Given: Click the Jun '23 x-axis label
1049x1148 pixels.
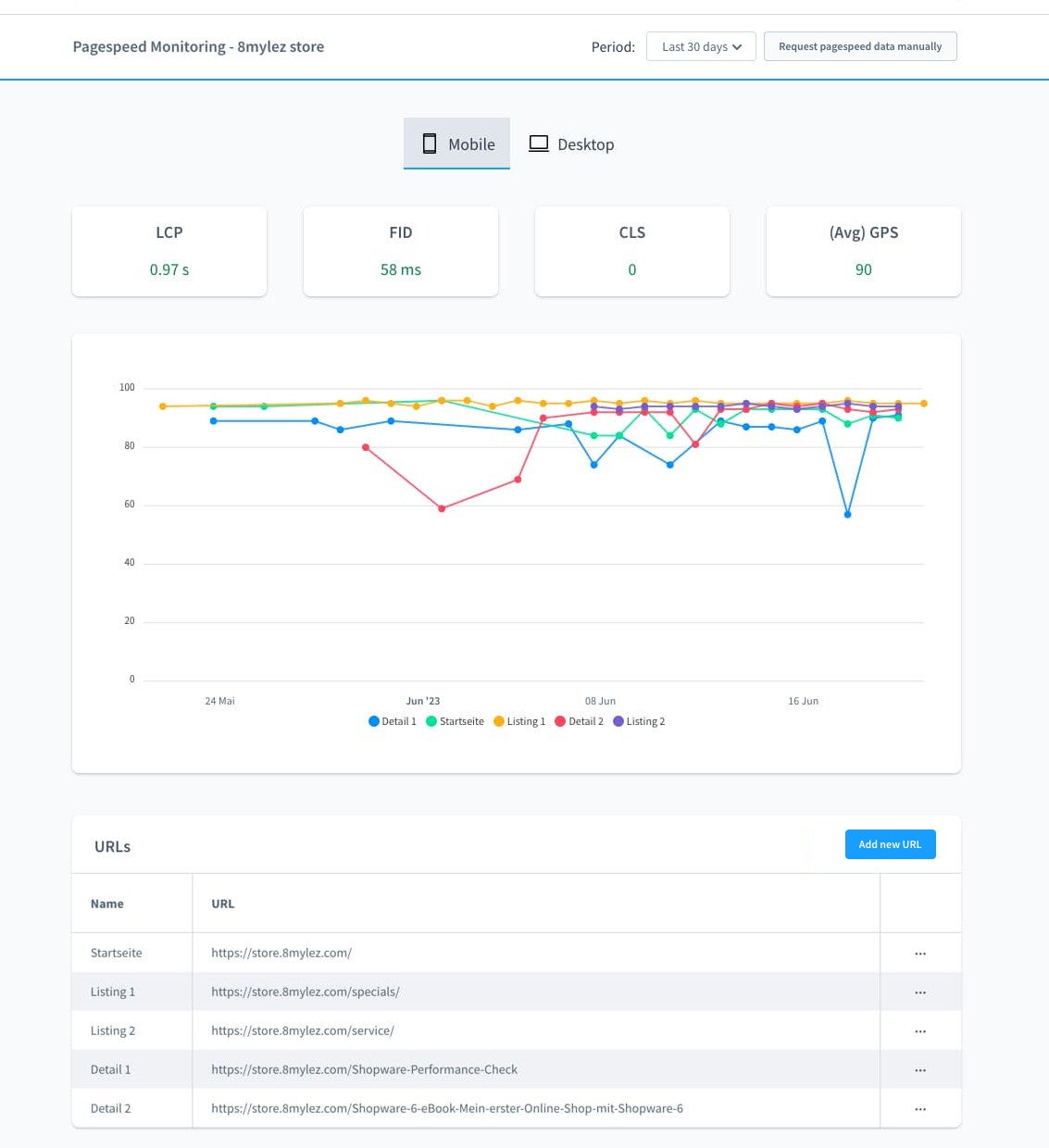Looking at the screenshot, I should tap(423, 701).
